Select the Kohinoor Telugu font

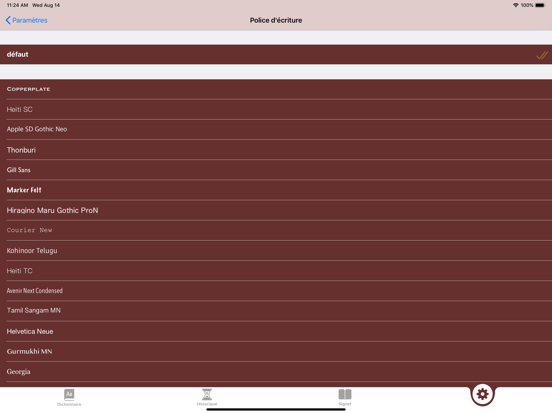pyautogui.click(x=276, y=251)
